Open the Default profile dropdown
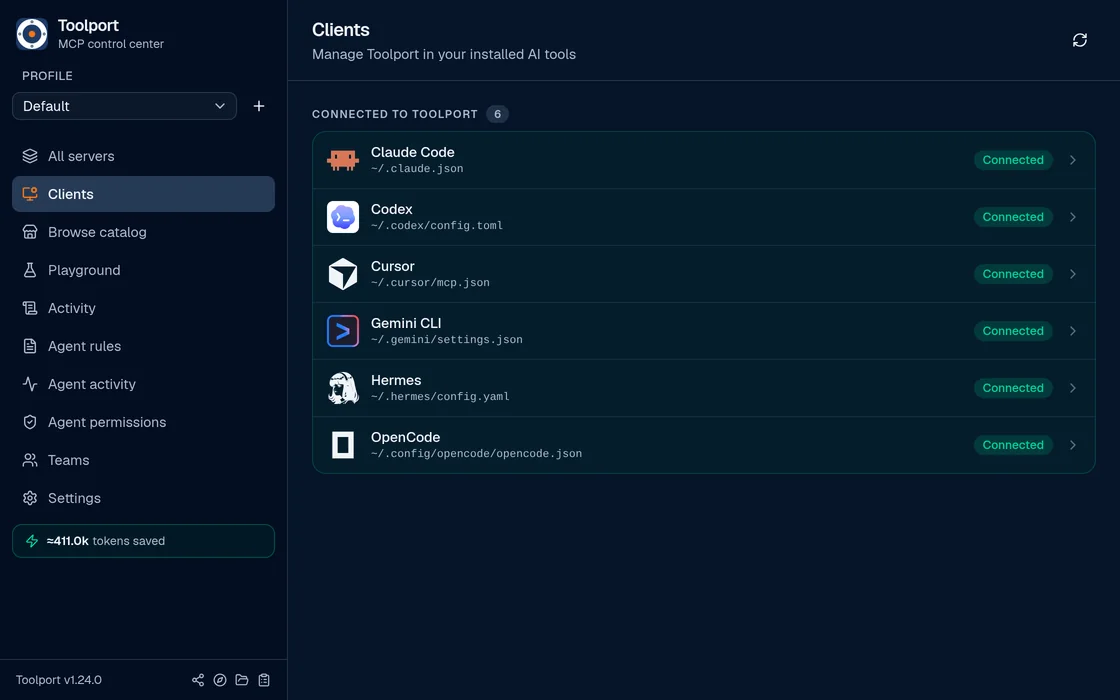This screenshot has height=700, width=1120. [124, 106]
